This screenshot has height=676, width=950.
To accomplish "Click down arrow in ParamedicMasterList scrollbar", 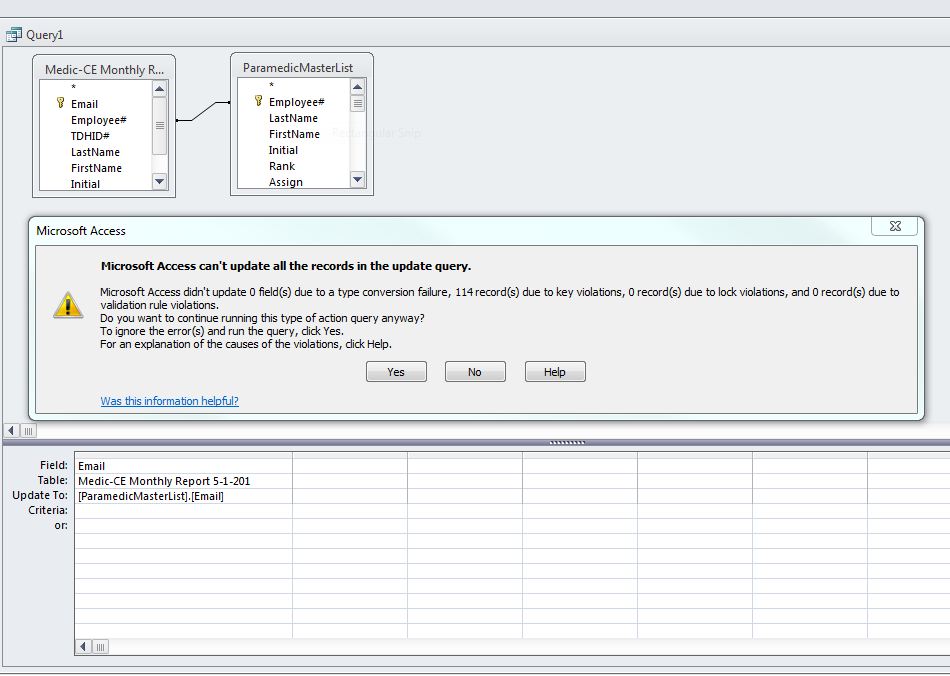I will 357,179.
